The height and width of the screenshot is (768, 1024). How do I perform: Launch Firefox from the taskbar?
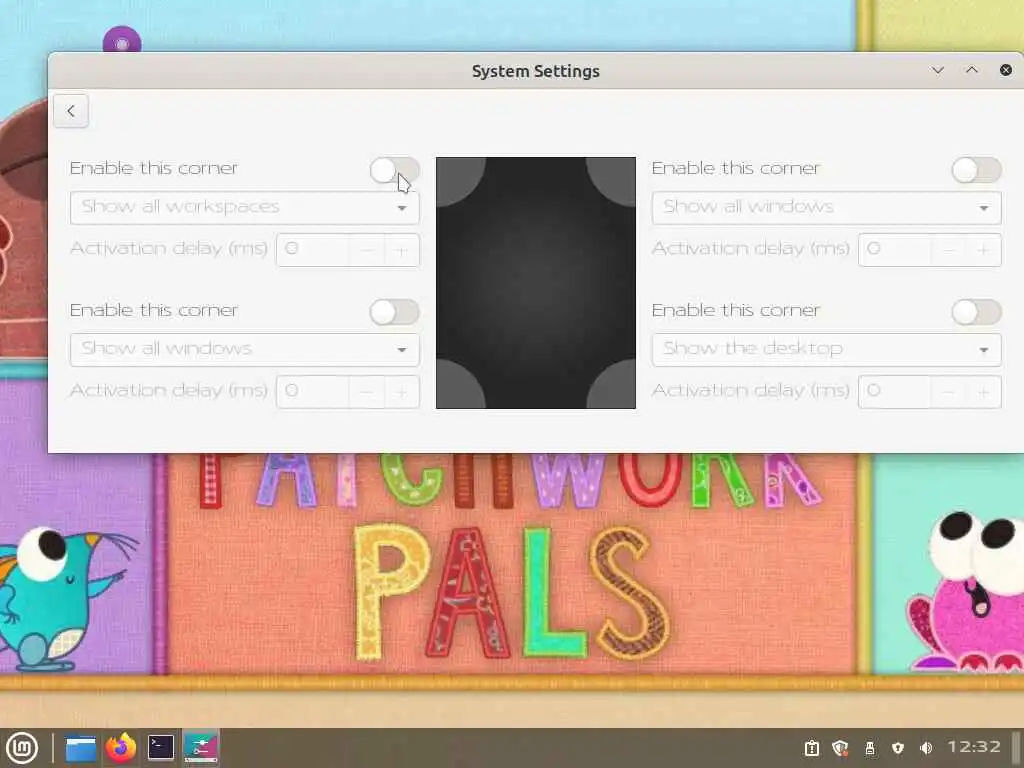pos(121,748)
